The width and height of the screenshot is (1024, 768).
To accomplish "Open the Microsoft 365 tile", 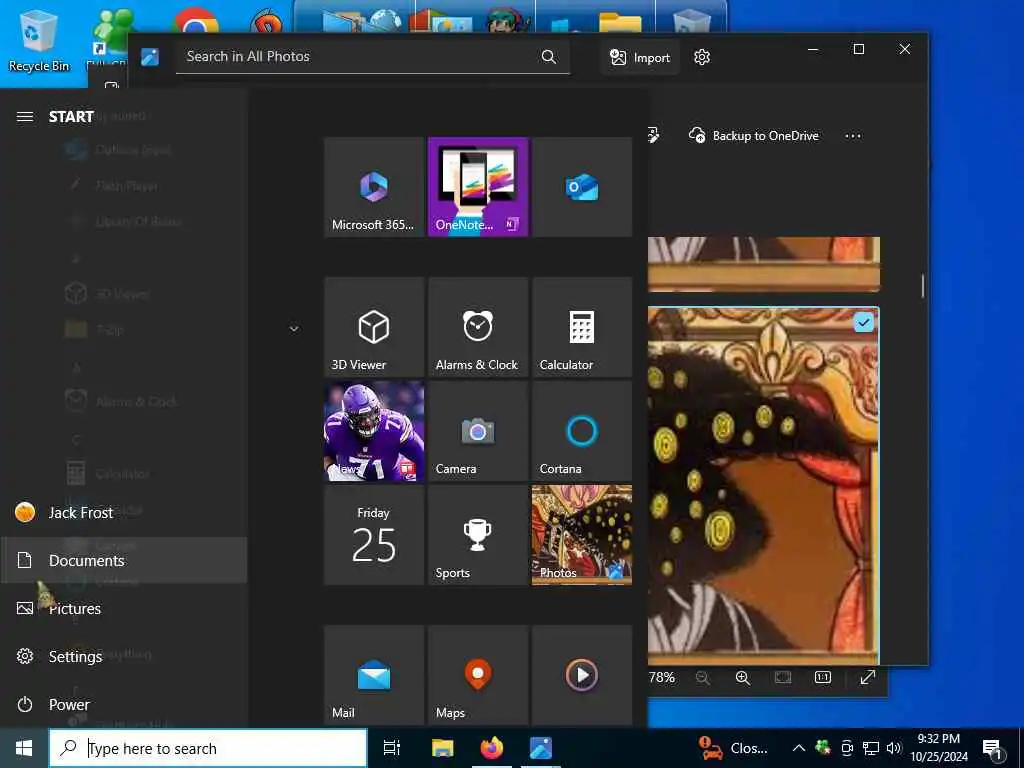I will pos(374,187).
